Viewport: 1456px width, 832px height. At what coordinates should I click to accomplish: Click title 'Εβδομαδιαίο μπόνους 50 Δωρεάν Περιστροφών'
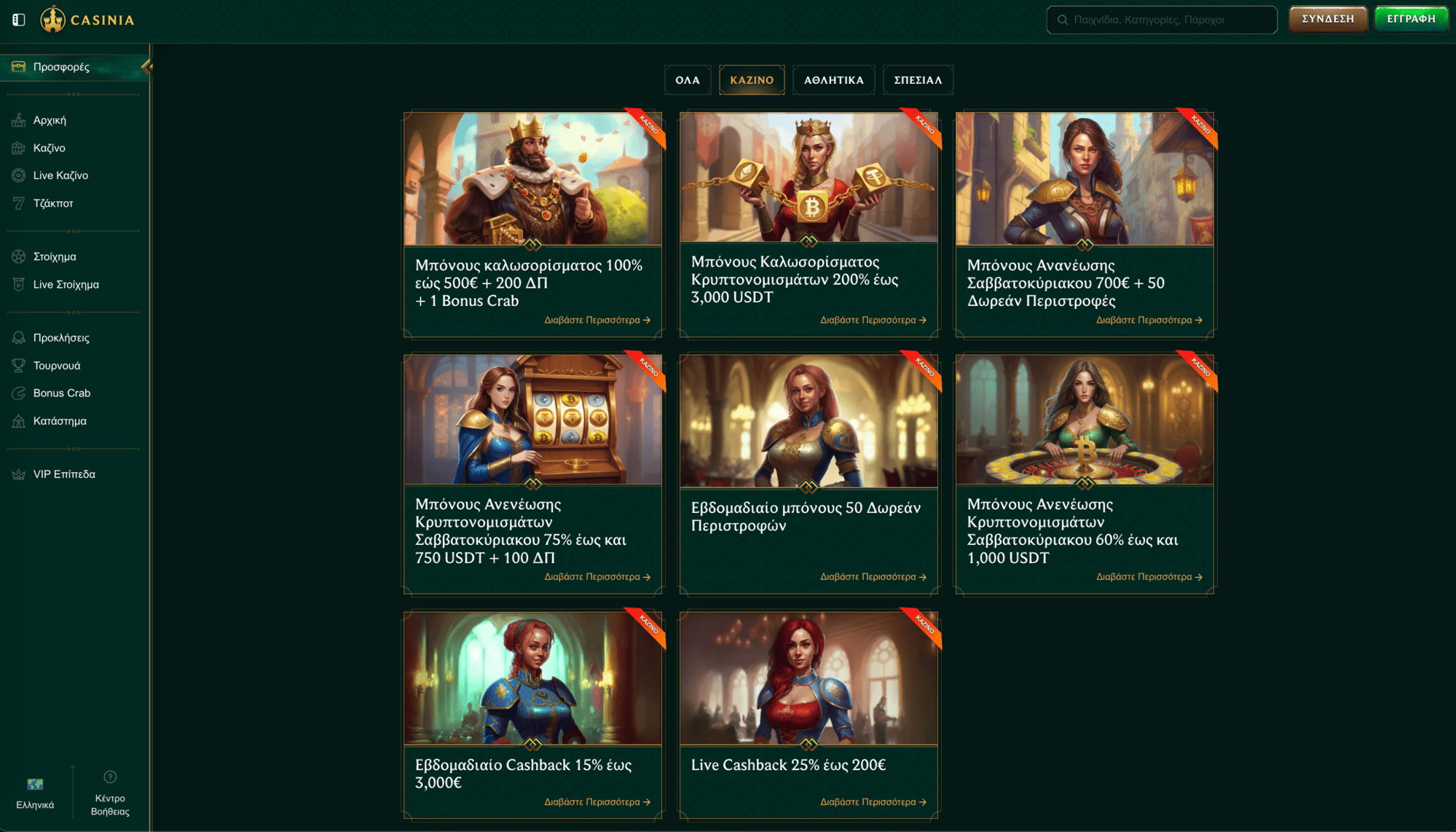[x=806, y=517]
